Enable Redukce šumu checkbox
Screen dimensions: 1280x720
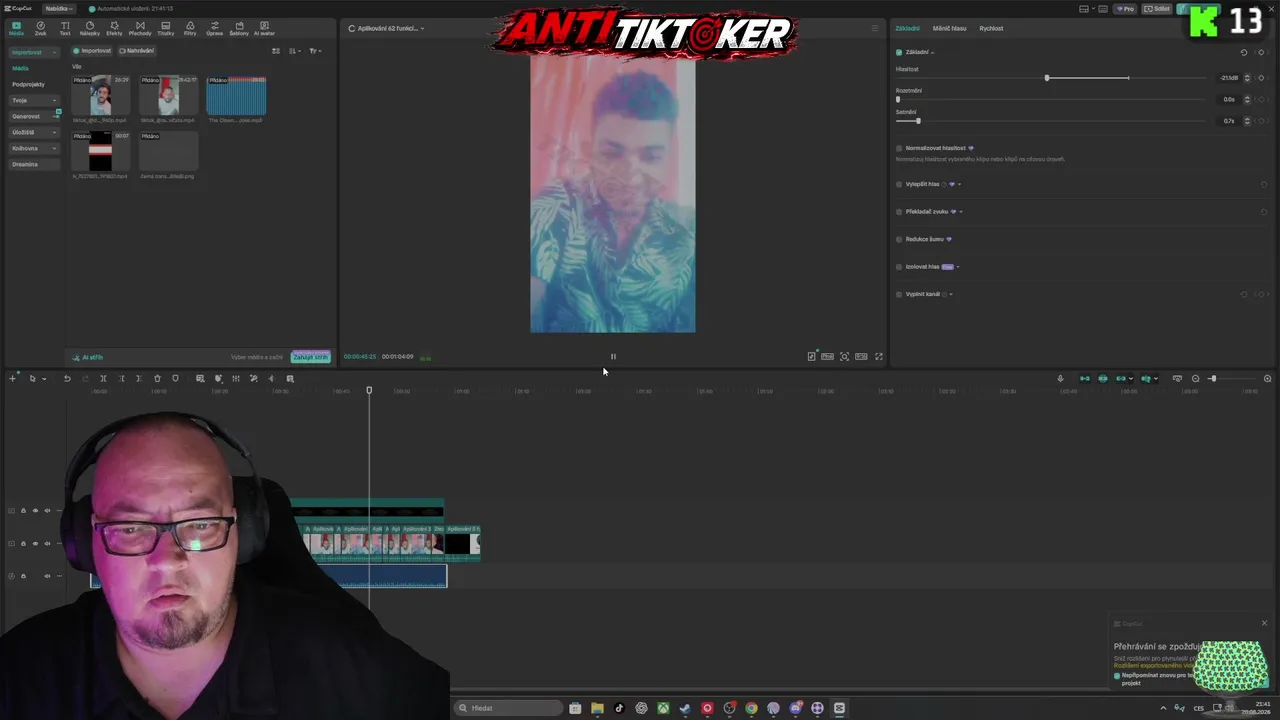tap(899, 239)
